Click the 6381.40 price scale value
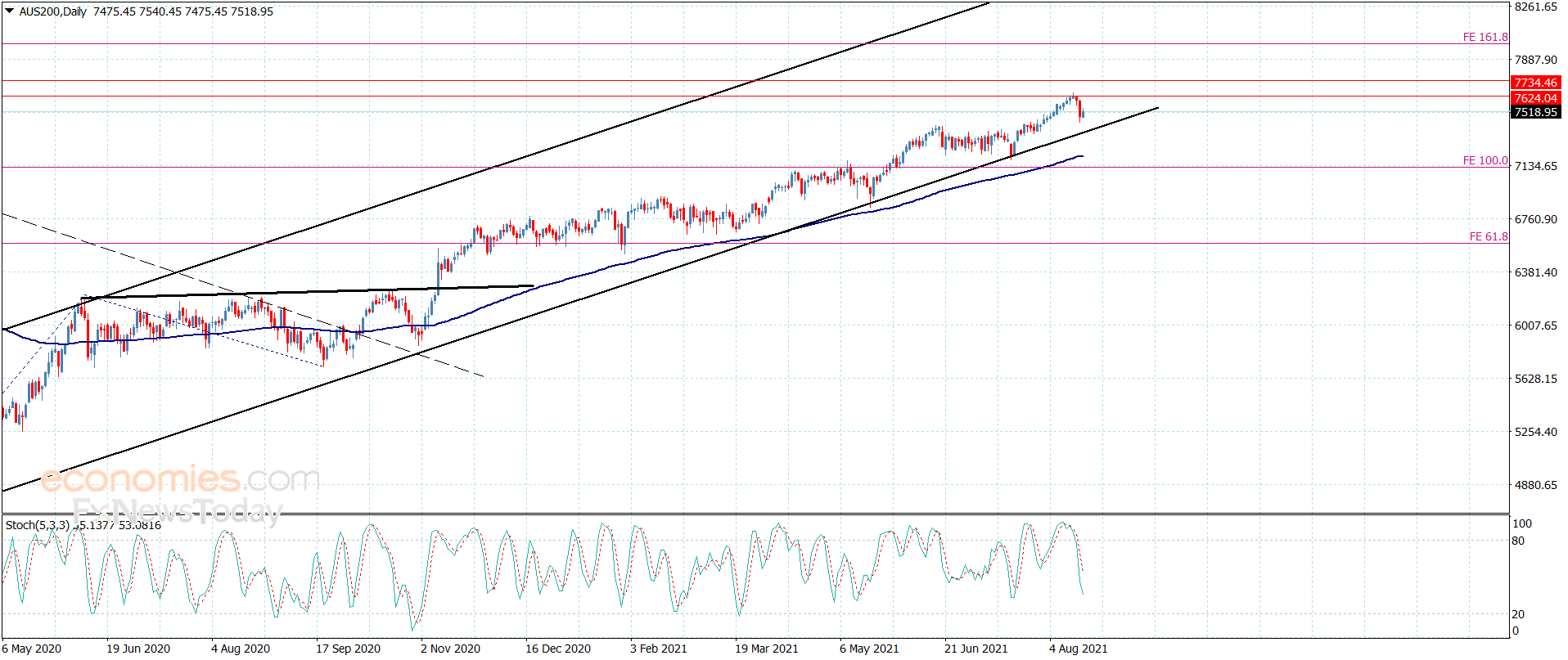The width and height of the screenshot is (1568, 660). tap(1535, 272)
